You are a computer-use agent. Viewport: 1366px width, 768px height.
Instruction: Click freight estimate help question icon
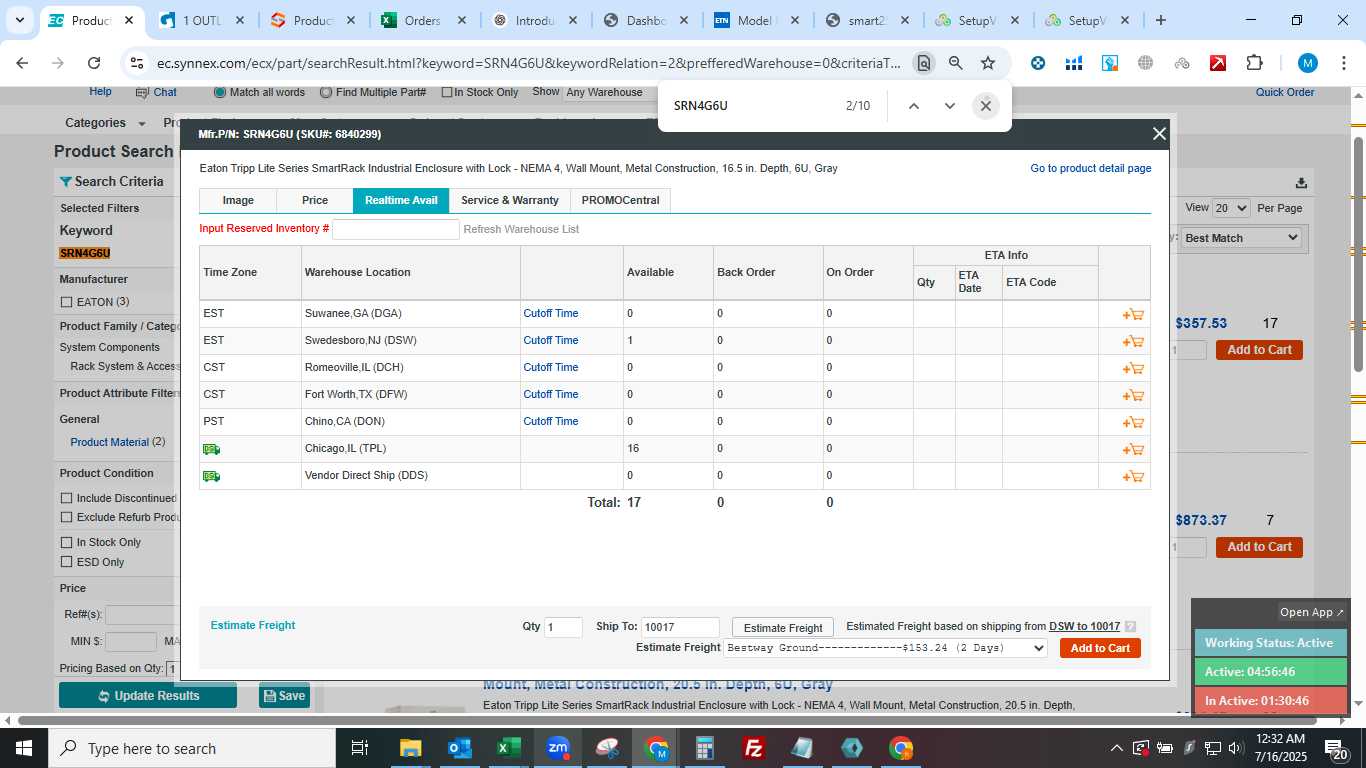click(x=1130, y=627)
